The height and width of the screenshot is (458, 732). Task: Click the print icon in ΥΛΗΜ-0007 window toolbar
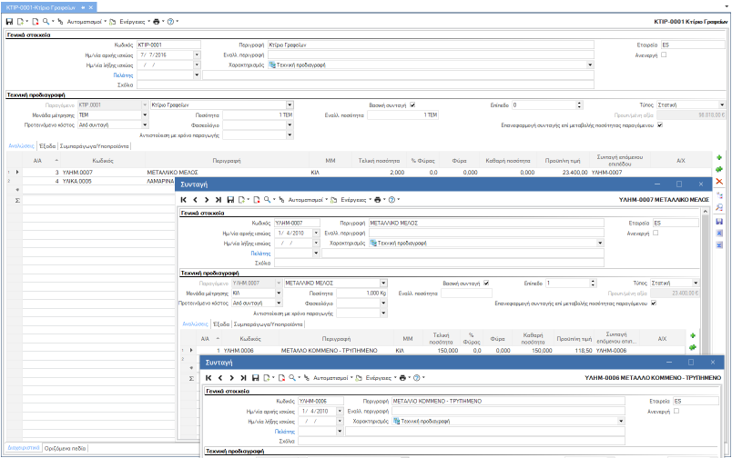(378, 200)
